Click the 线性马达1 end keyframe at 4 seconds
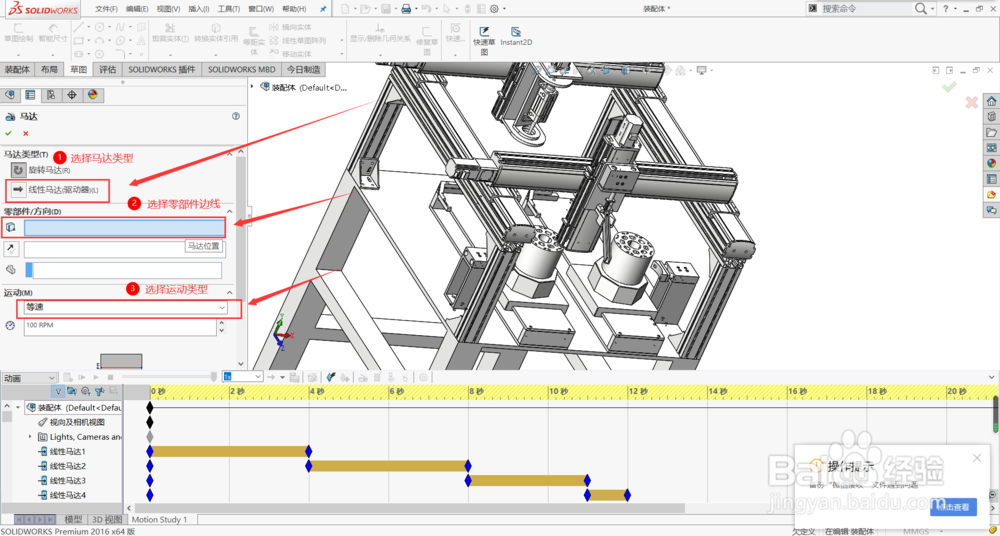Screen dimensions: 1000x536 point(309,451)
